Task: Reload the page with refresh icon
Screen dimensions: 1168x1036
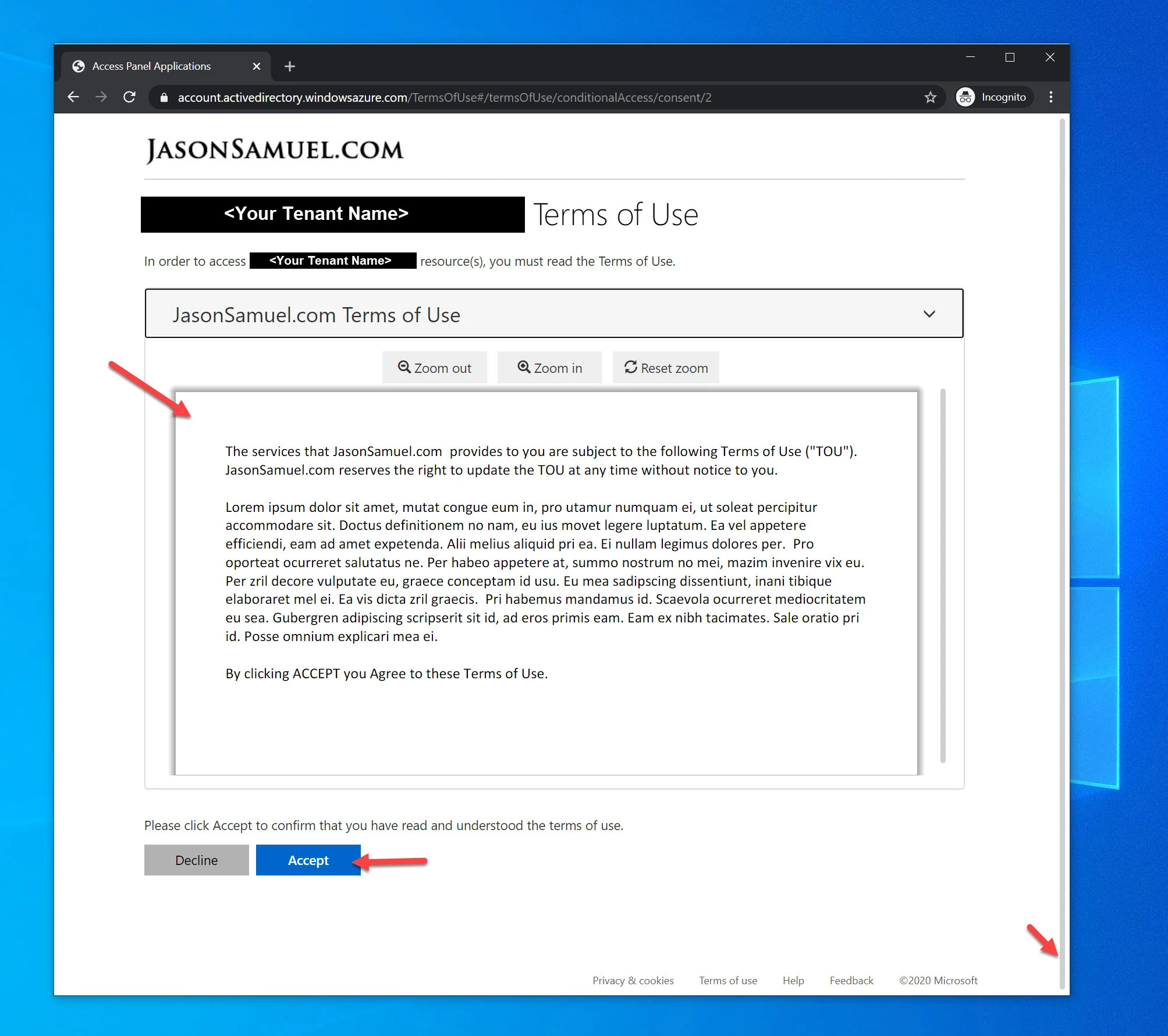Action: (x=129, y=97)
